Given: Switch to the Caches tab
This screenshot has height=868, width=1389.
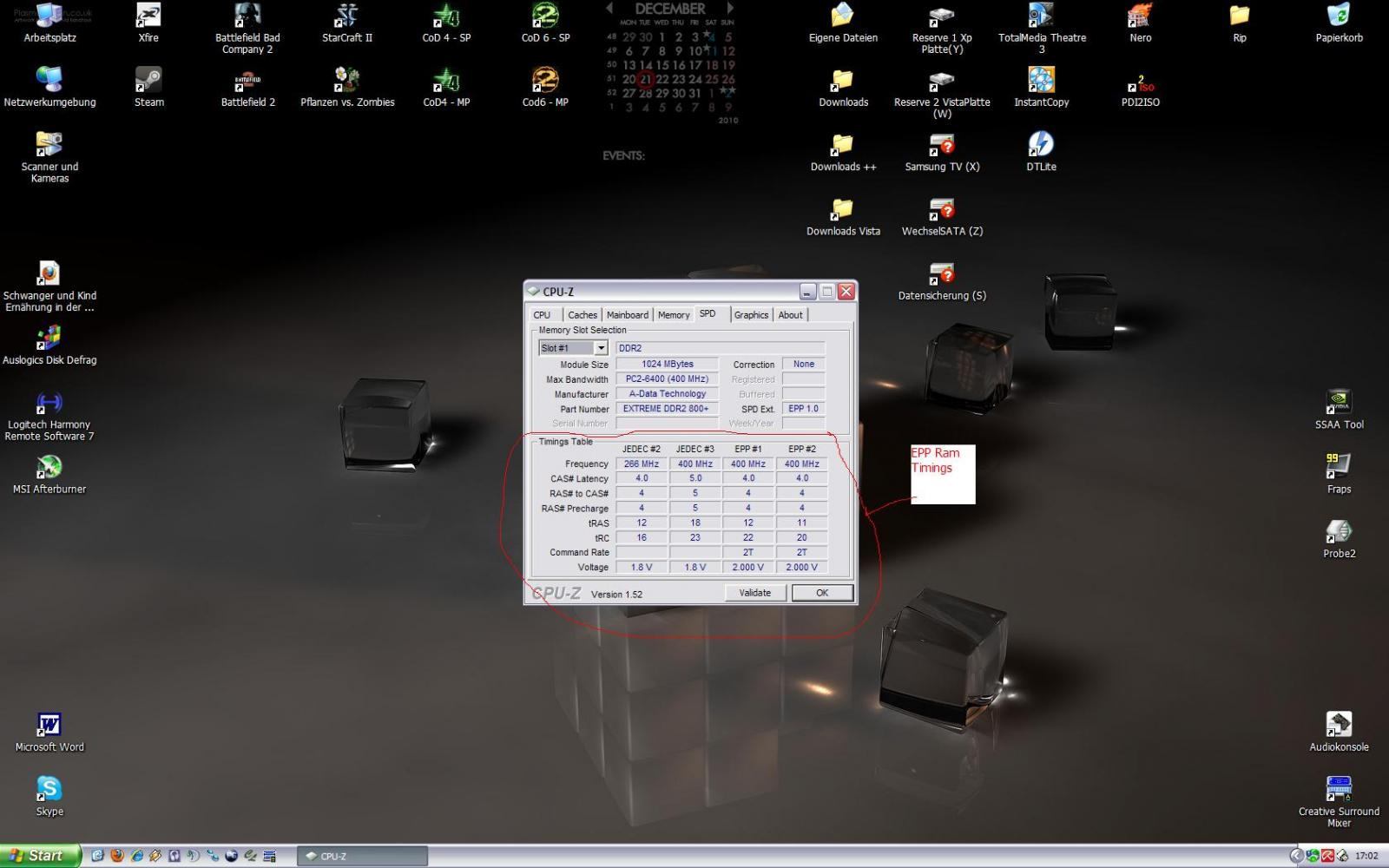Looking at the screenshot, I should (583, 315).
